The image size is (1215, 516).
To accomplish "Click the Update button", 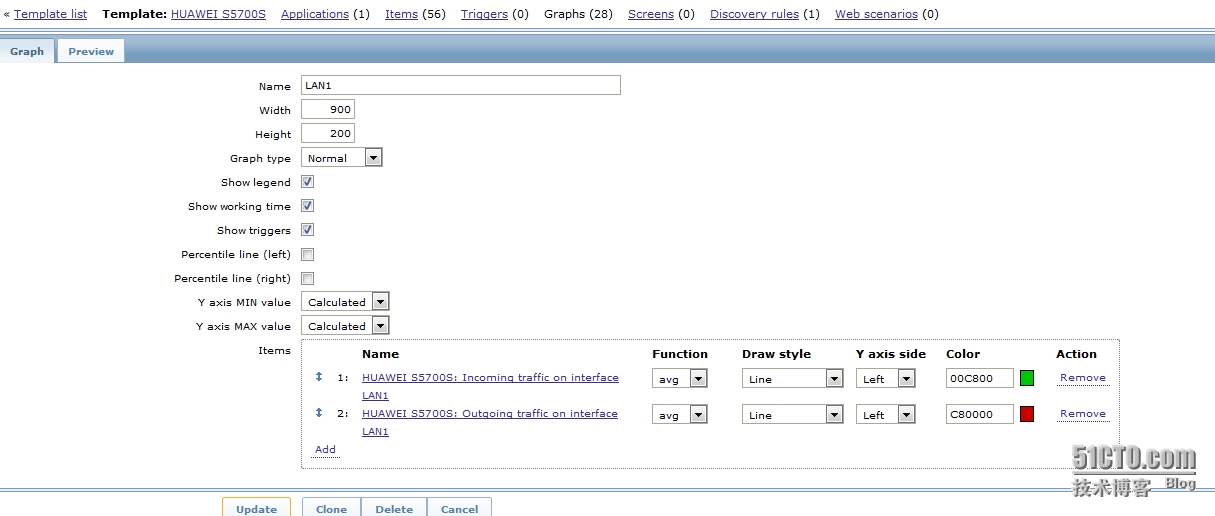I will pos(256,508).
